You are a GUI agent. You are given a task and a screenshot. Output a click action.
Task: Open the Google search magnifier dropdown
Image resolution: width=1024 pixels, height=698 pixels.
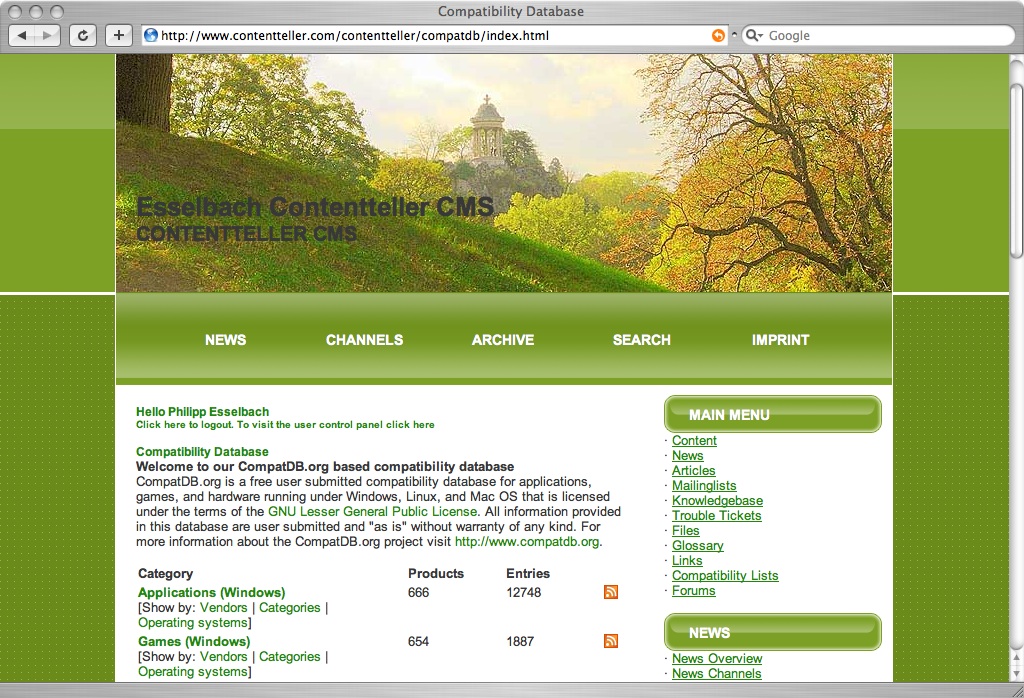tap(754, 35)
